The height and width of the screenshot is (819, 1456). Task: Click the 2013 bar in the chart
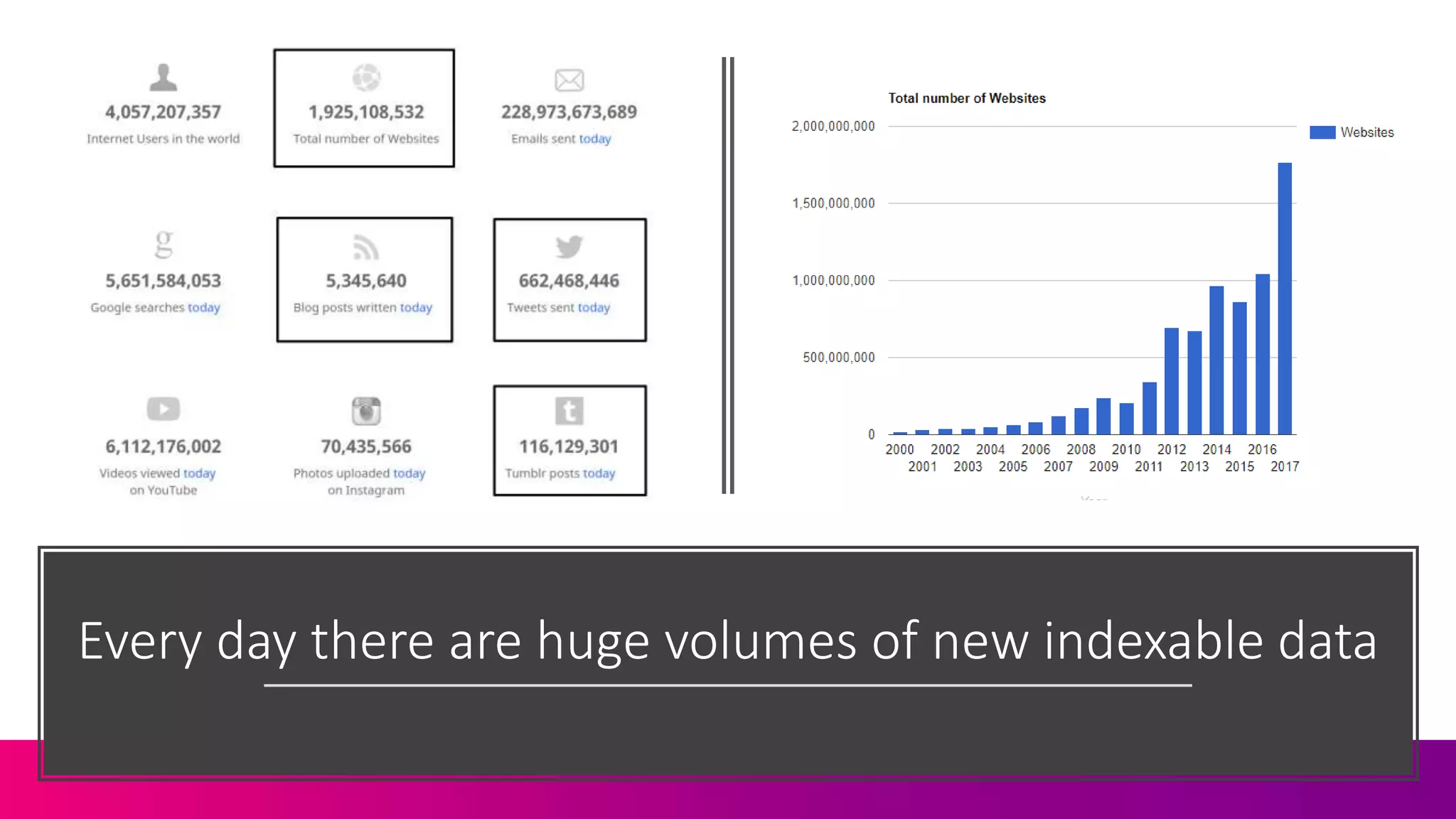click(x=1194, y=382)
